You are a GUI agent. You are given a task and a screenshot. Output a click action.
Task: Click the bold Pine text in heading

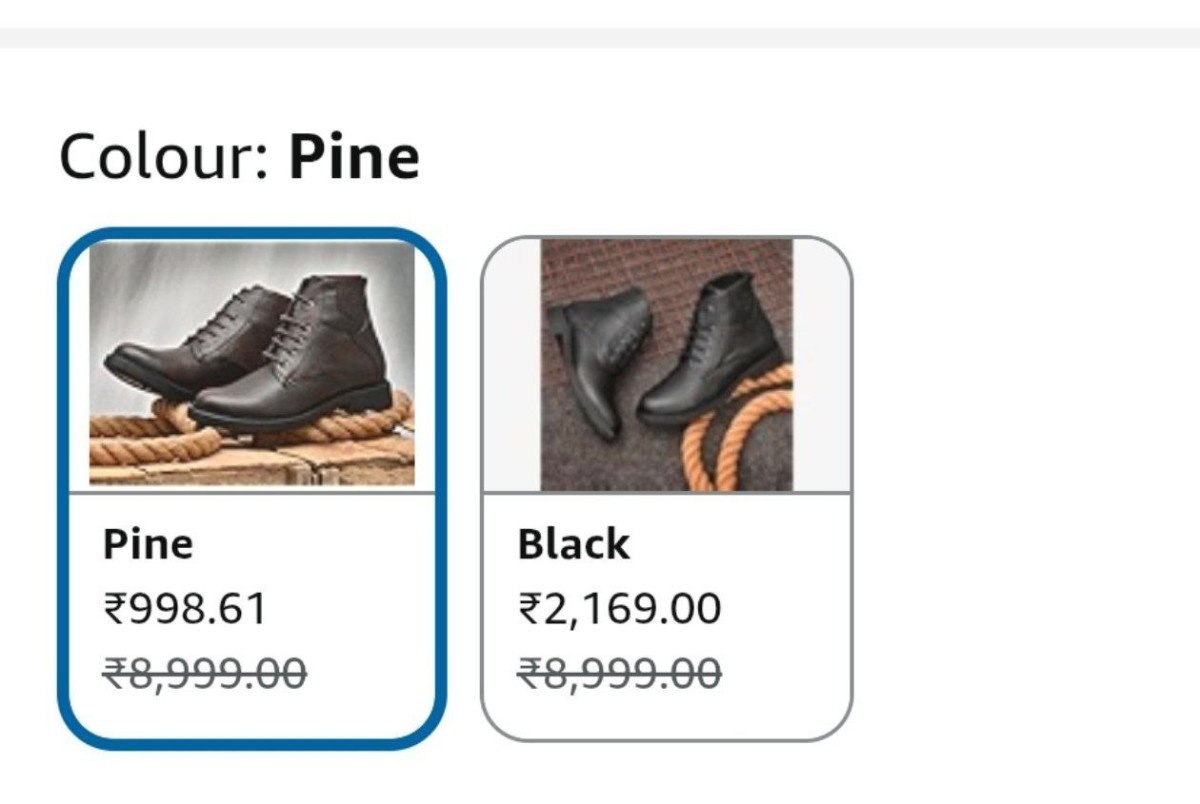[355, 153]
